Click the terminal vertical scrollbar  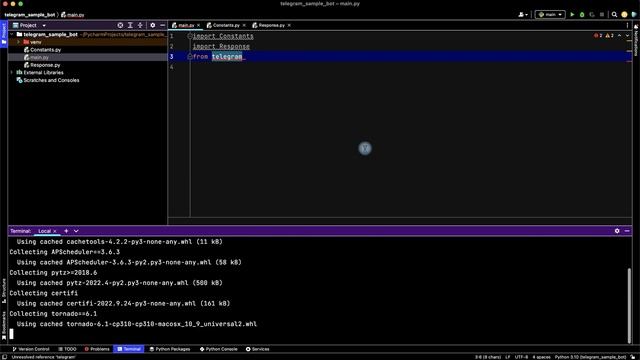pyautogui.click(x=629, y=305)
